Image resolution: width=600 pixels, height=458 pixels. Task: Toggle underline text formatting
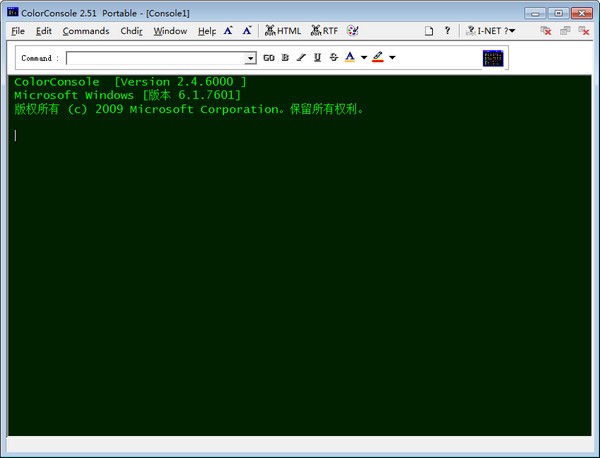coord(317,58)
